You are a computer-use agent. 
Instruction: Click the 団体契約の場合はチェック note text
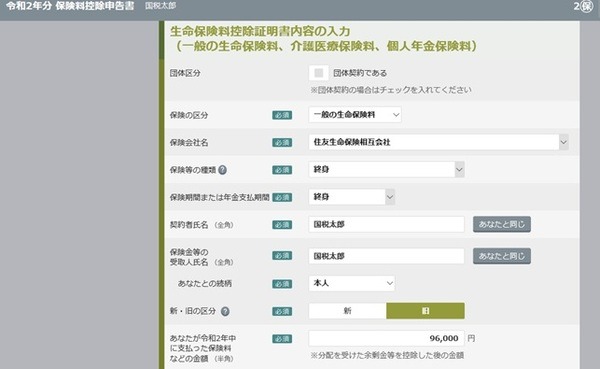click(x=391, y=90)
